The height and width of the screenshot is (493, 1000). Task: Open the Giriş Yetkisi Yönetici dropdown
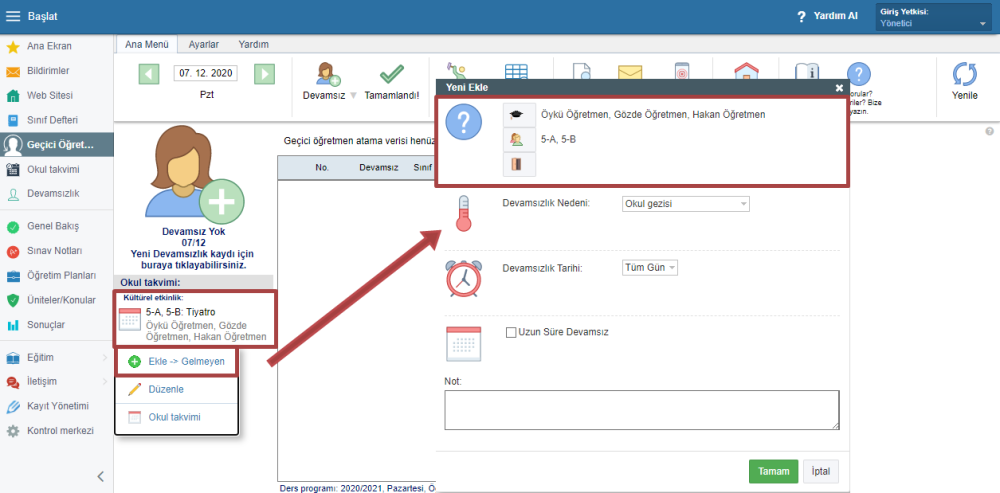tap(934, 18)
